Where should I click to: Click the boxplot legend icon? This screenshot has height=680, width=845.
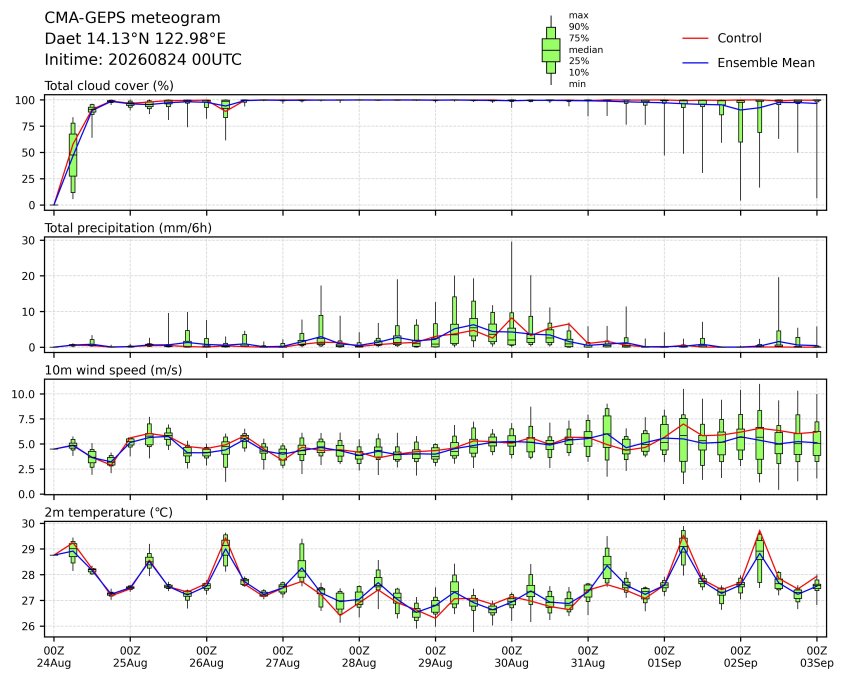click(x=551, y=50)
